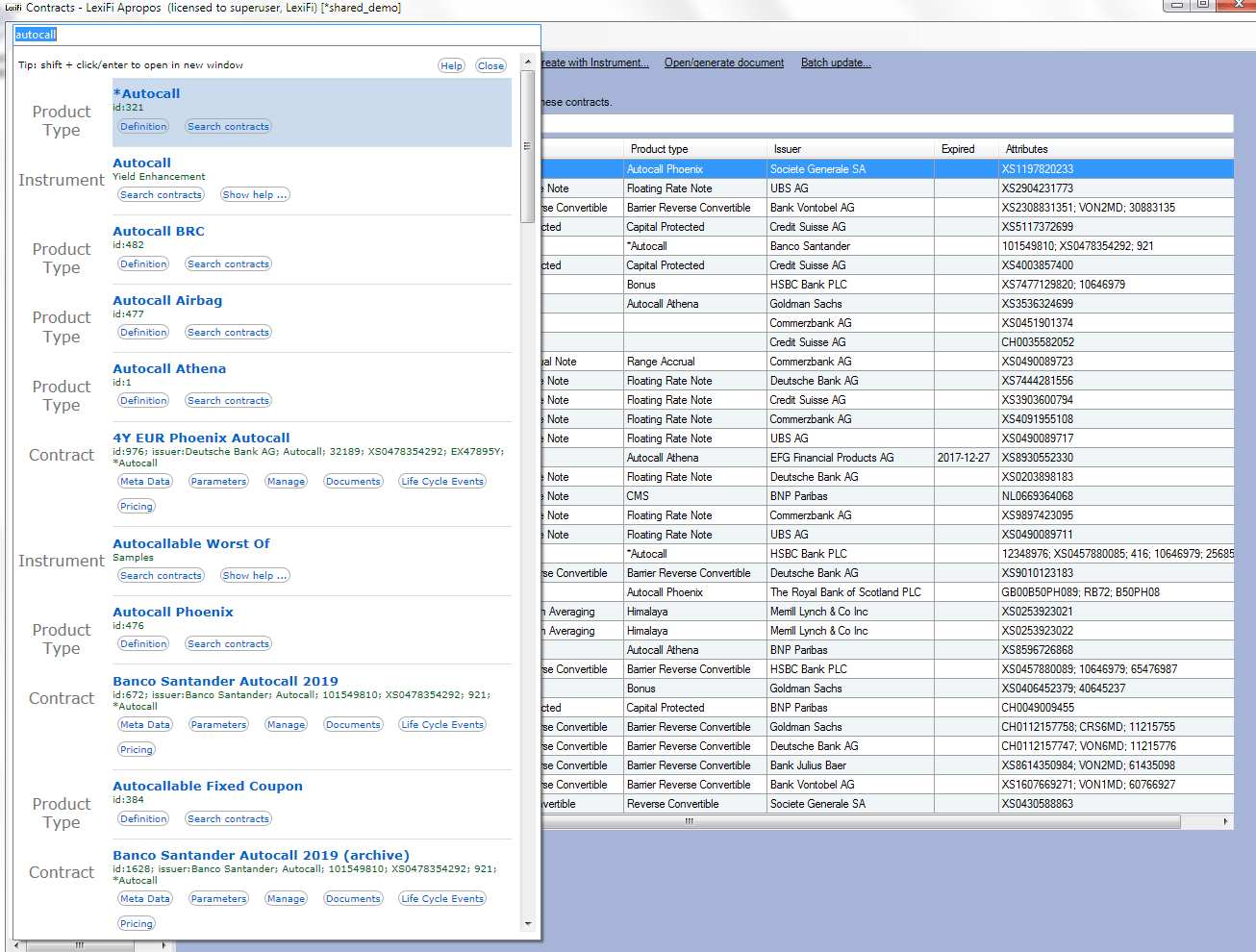The image size is (1256, 952).
Task: Open the 4Y EUR Phoenix Autocall contract
Action: point(201,438)
